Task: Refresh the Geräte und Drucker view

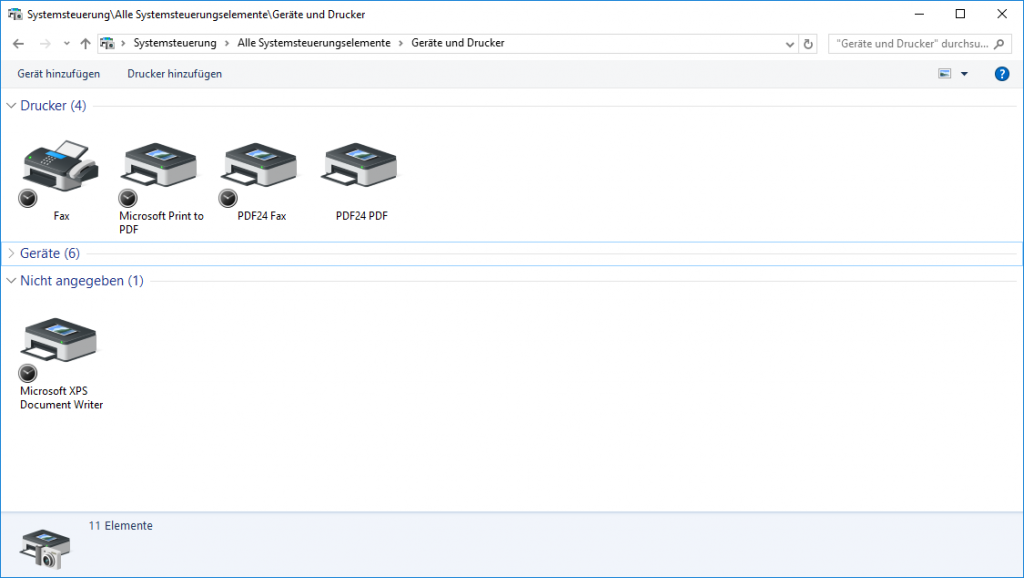Action: pyautogui.click(x=808, y=44)
